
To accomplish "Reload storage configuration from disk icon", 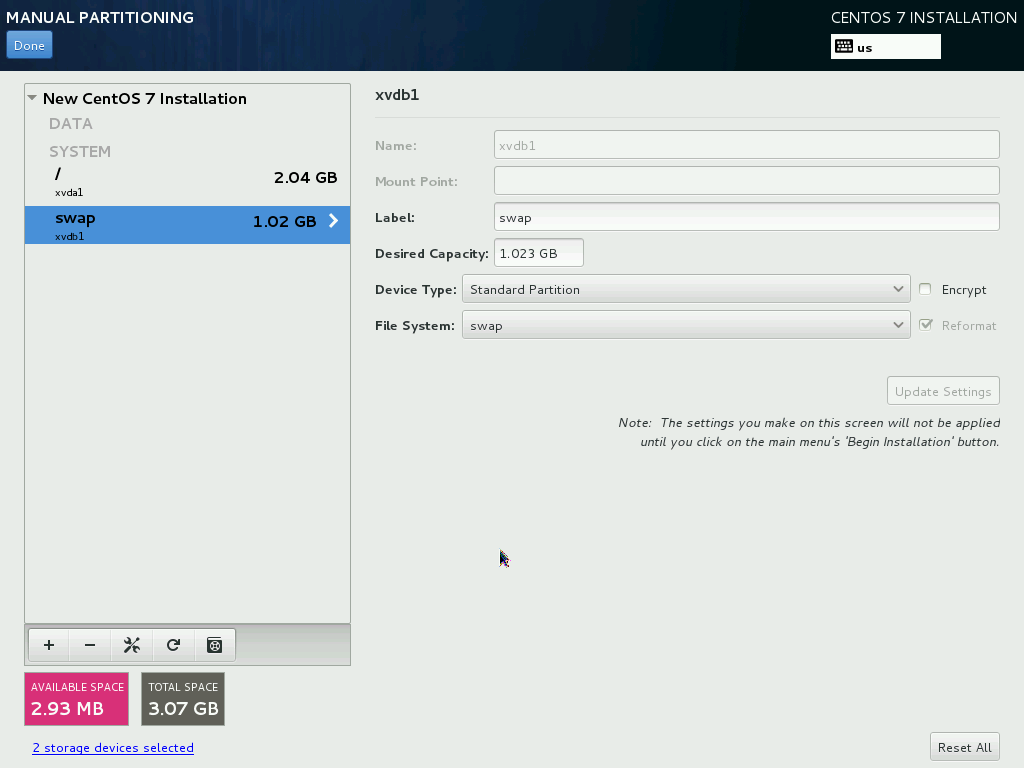I will tap(173, 645).
